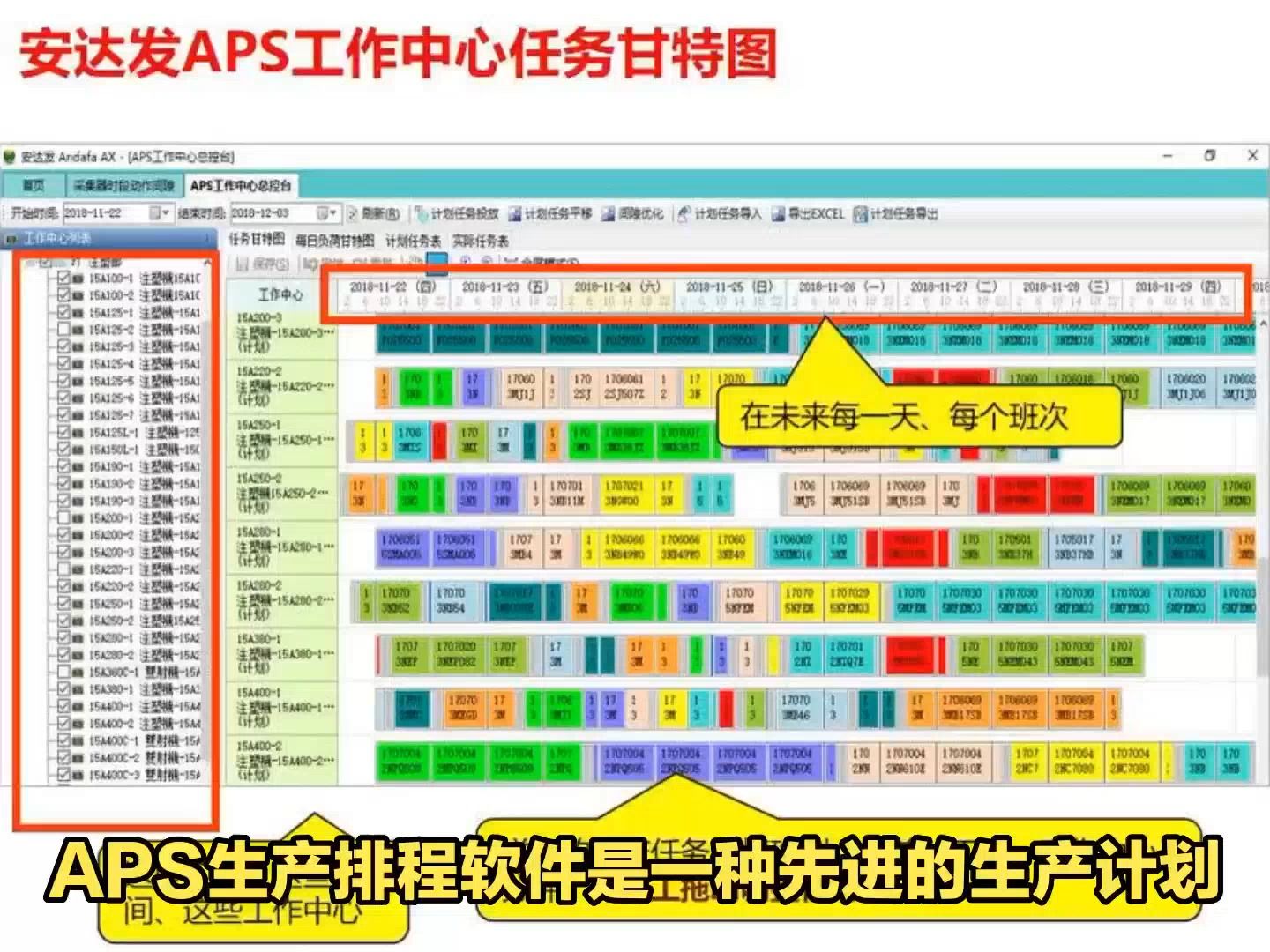1270x952 pixels.
Task: Enable the 15A200-1 work center checkbox
Action: point(63,517)
